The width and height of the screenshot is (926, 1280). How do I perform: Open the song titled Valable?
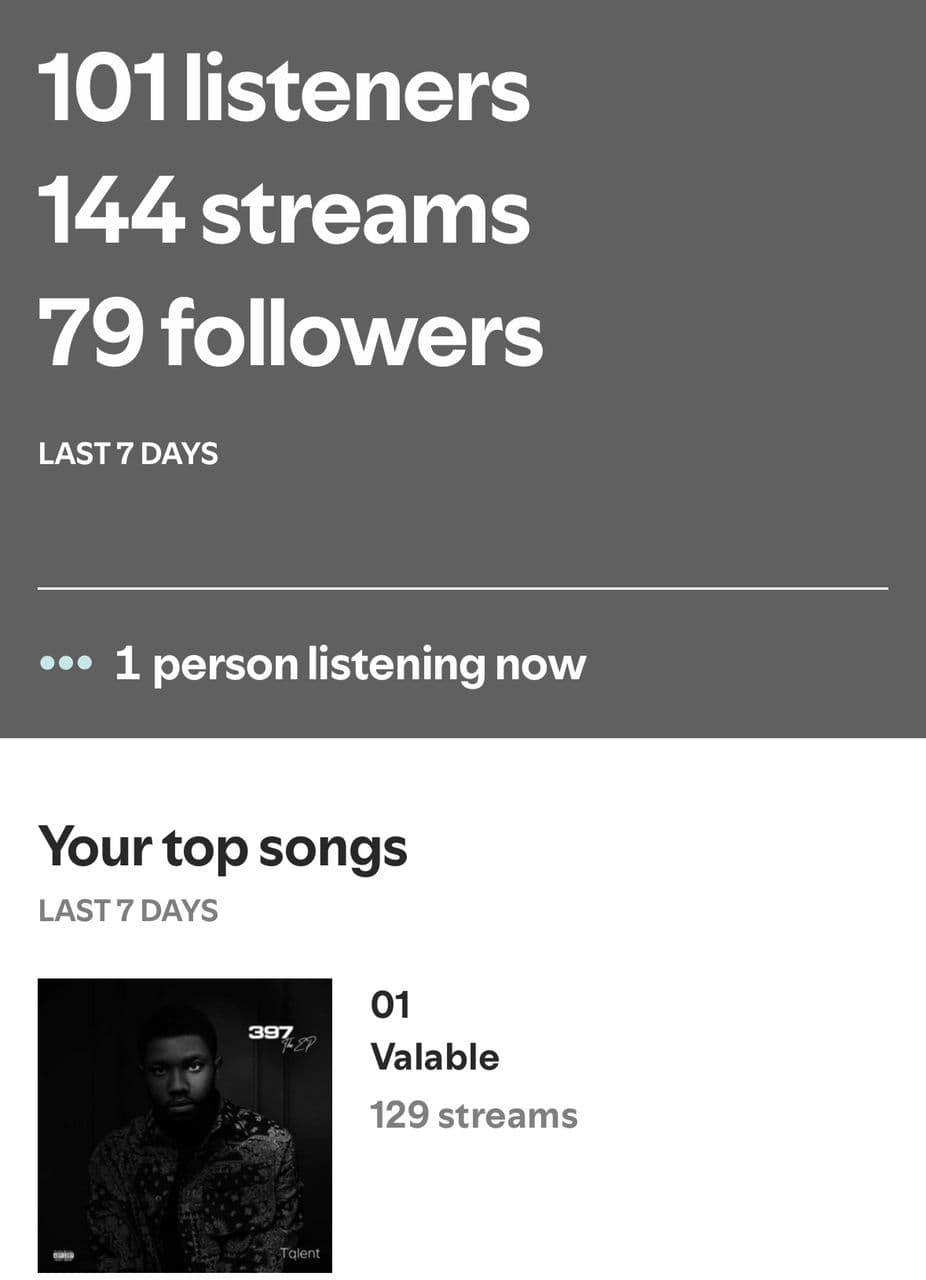435,1057
